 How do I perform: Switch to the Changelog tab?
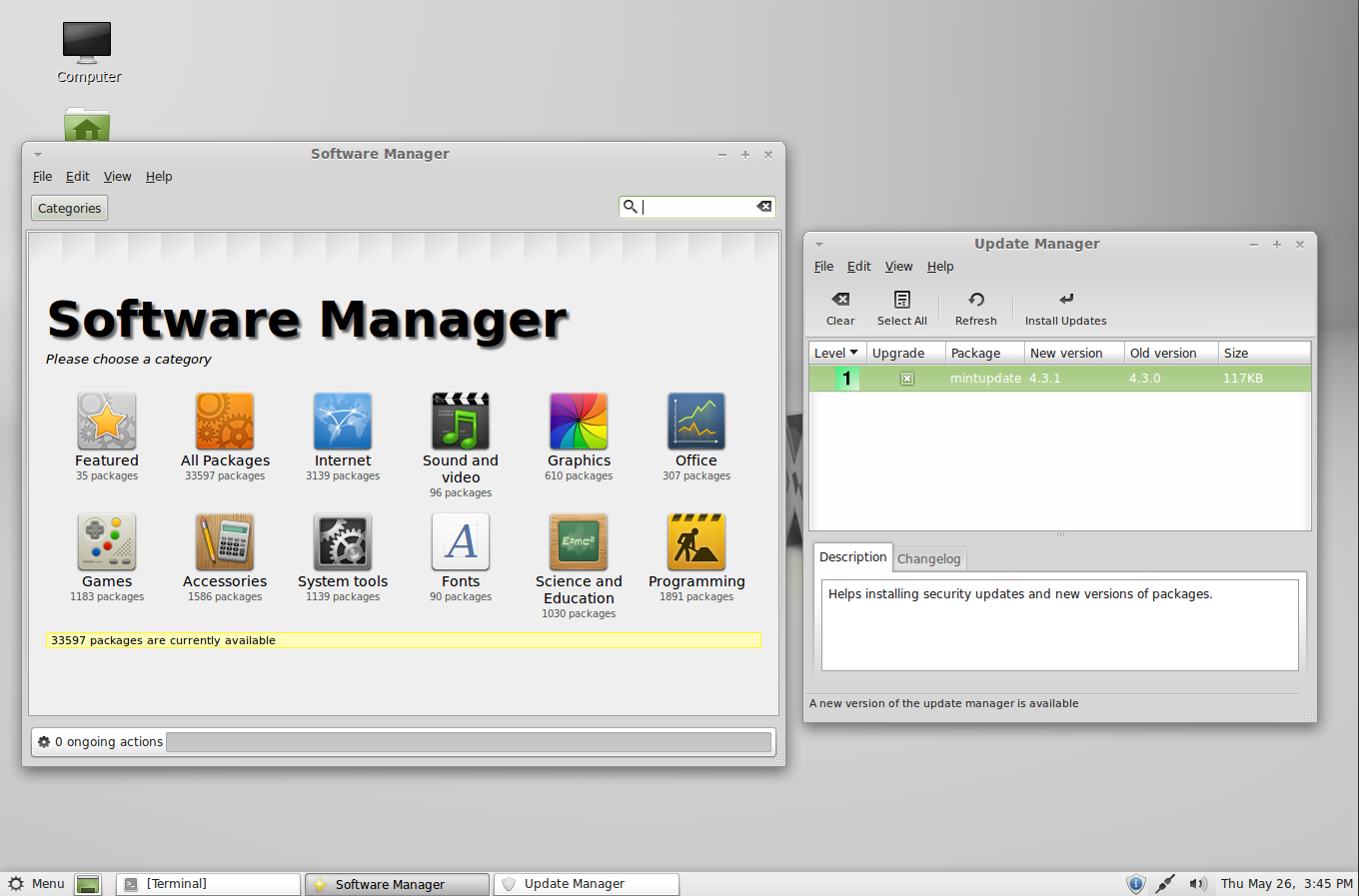pos(929,559)
